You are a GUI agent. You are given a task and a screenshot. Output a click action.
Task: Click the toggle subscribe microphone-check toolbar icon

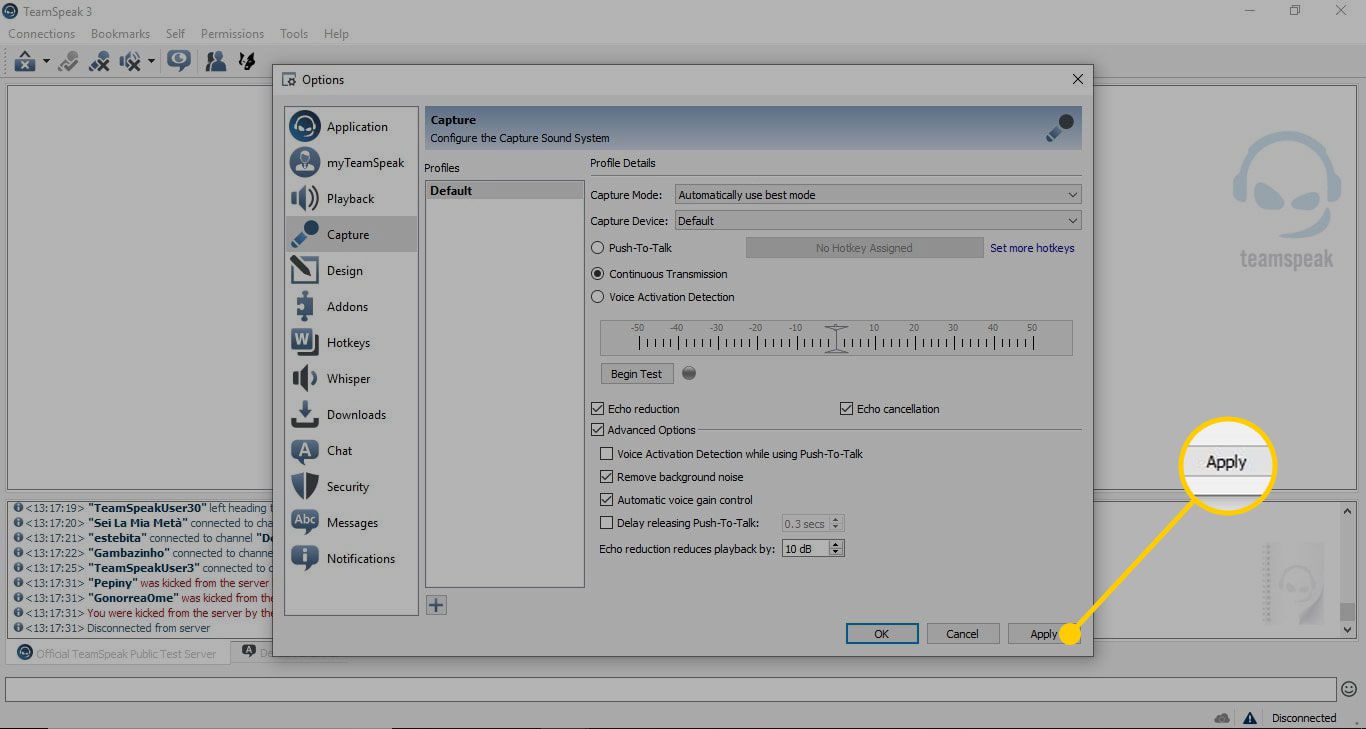(x=68, y=62)
